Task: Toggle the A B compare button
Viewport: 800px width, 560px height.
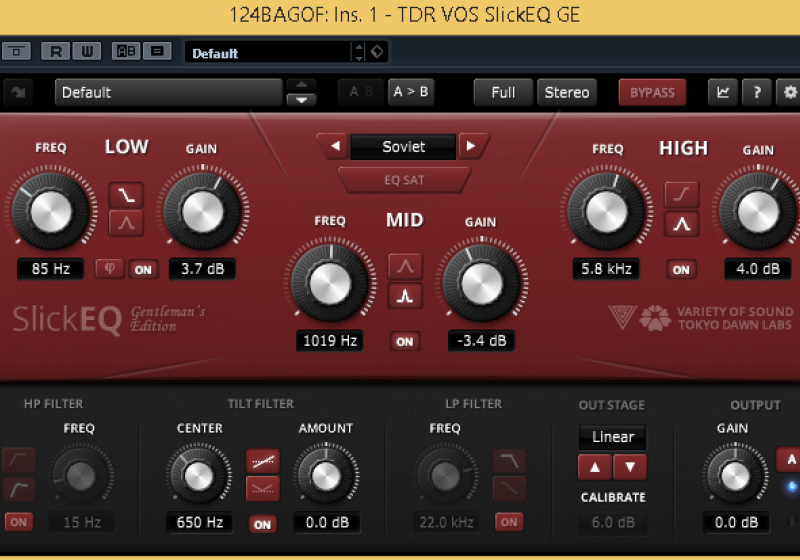Action: point(361,92)
